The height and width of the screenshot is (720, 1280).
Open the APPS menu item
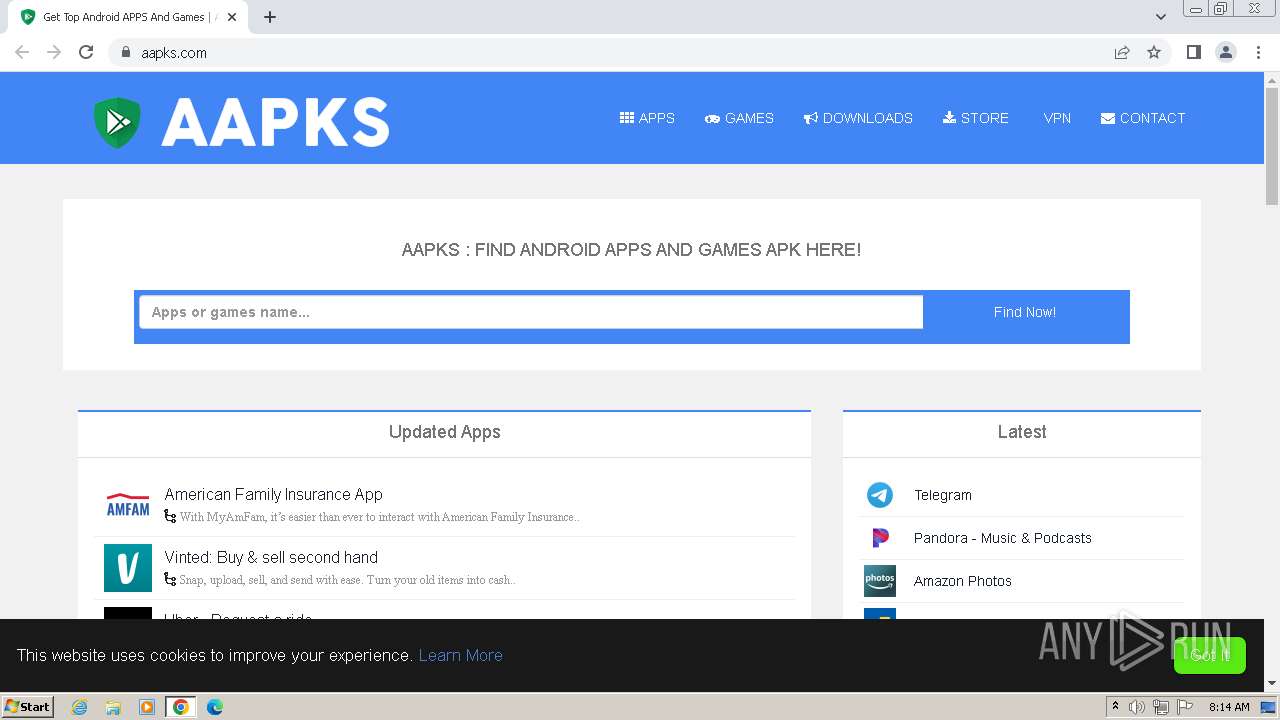(647, 118)
